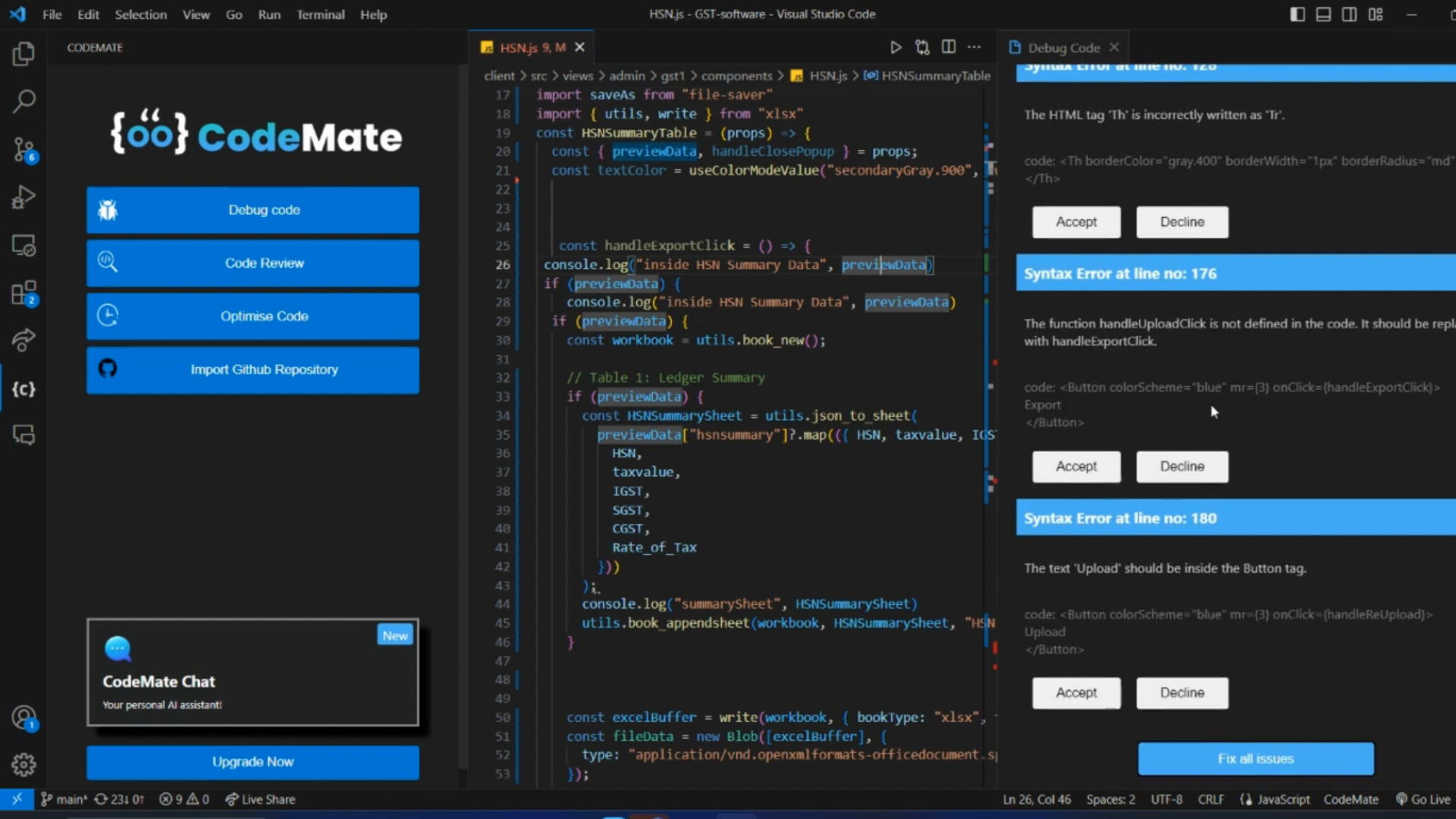Open Remote Explorer in activity bar
The height and width of the screenshot is (819, 1456).
click(24, 245)
